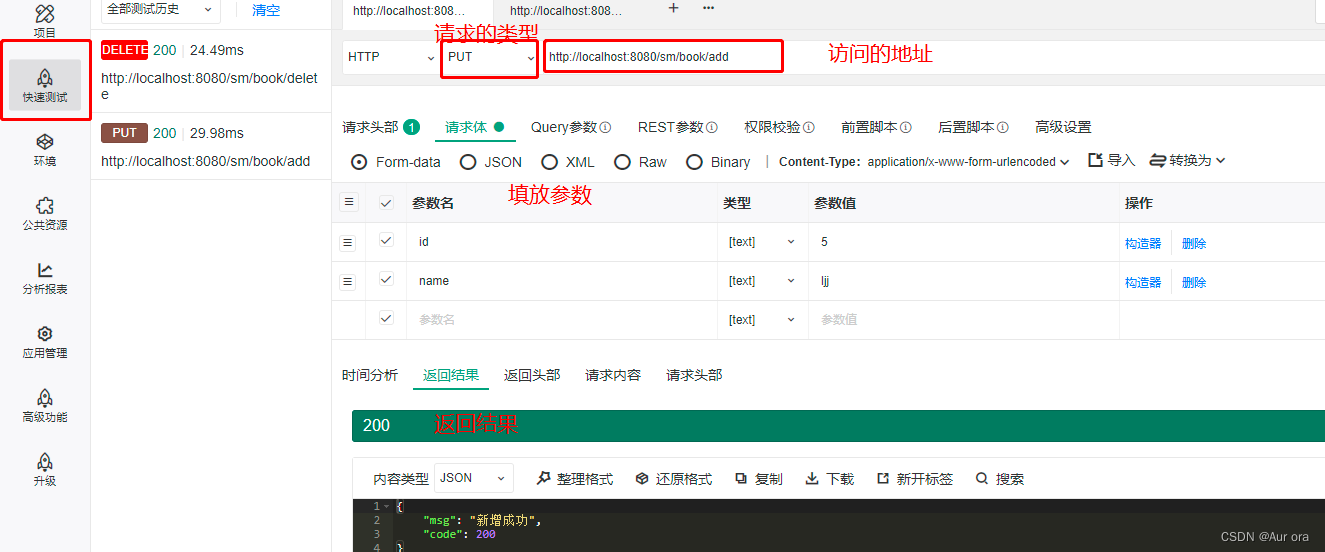This screenshot has height=552, width=1325.
Task: Switch to the 前置脚本 tab
Action: tap(876, 128)
